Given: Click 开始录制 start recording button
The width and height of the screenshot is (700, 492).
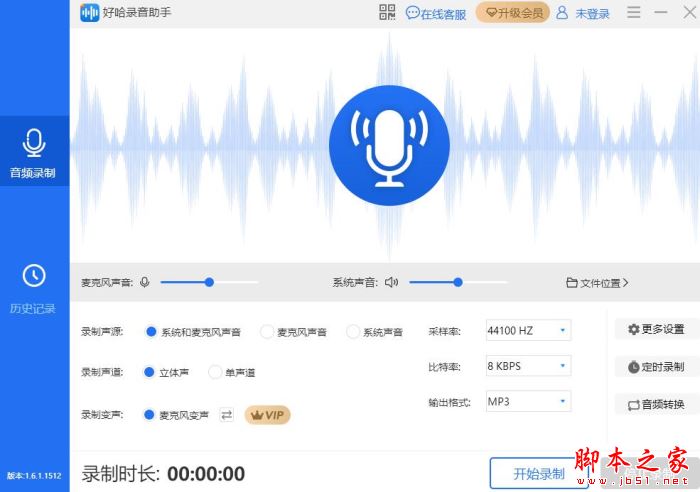Looking at the screenshot, I should coord(539,474).
